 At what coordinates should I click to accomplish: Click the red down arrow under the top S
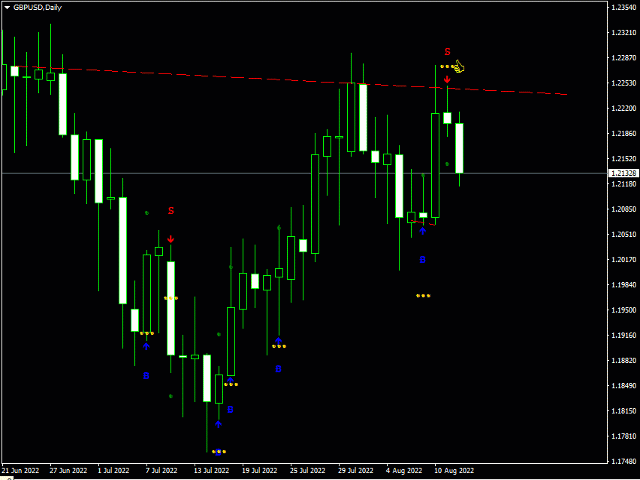[447, 78]
